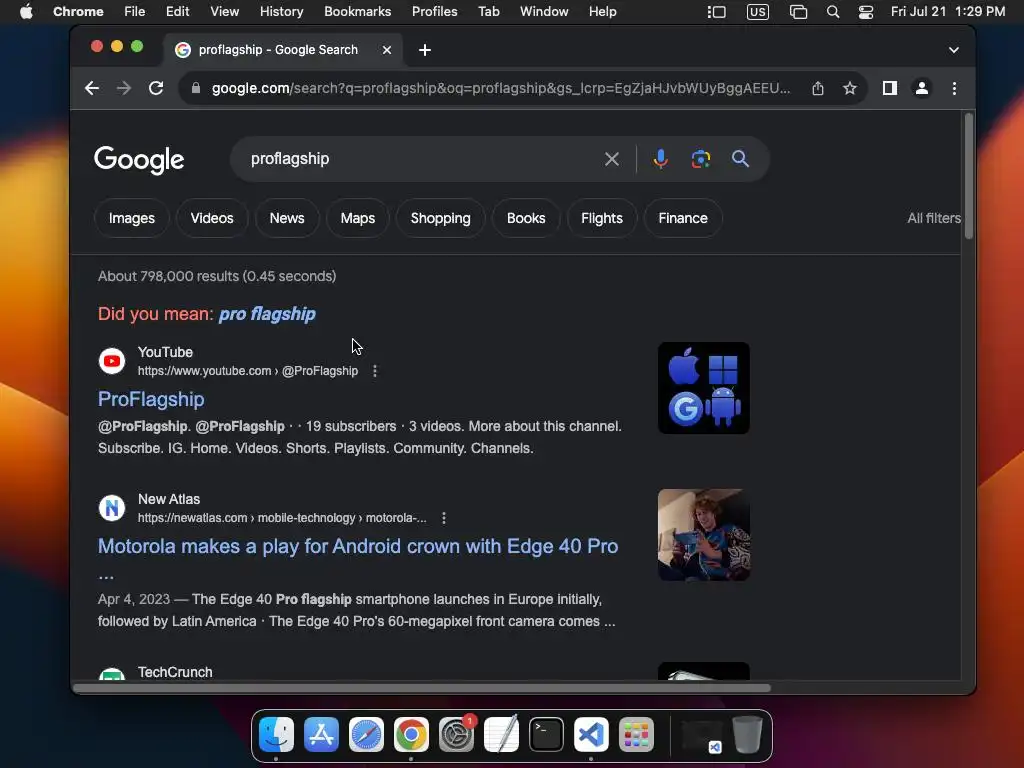Image resolution: width=1024 pixels, height=768 pixels.
Task: Click the newatlas.com breadcrumb URL
Action: point(282,518)
